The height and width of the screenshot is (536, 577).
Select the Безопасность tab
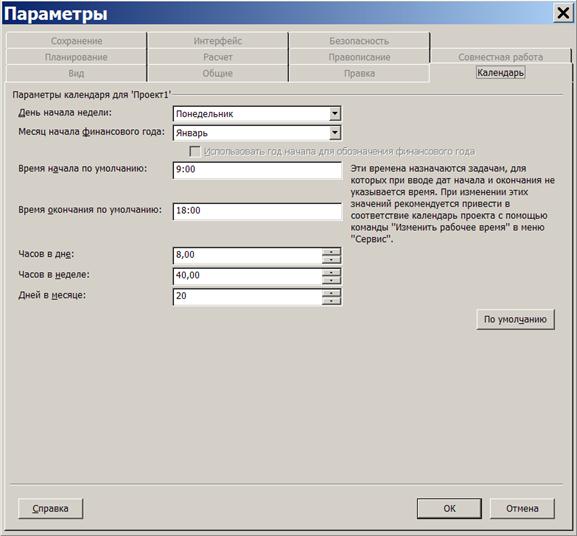click(359, 40)
